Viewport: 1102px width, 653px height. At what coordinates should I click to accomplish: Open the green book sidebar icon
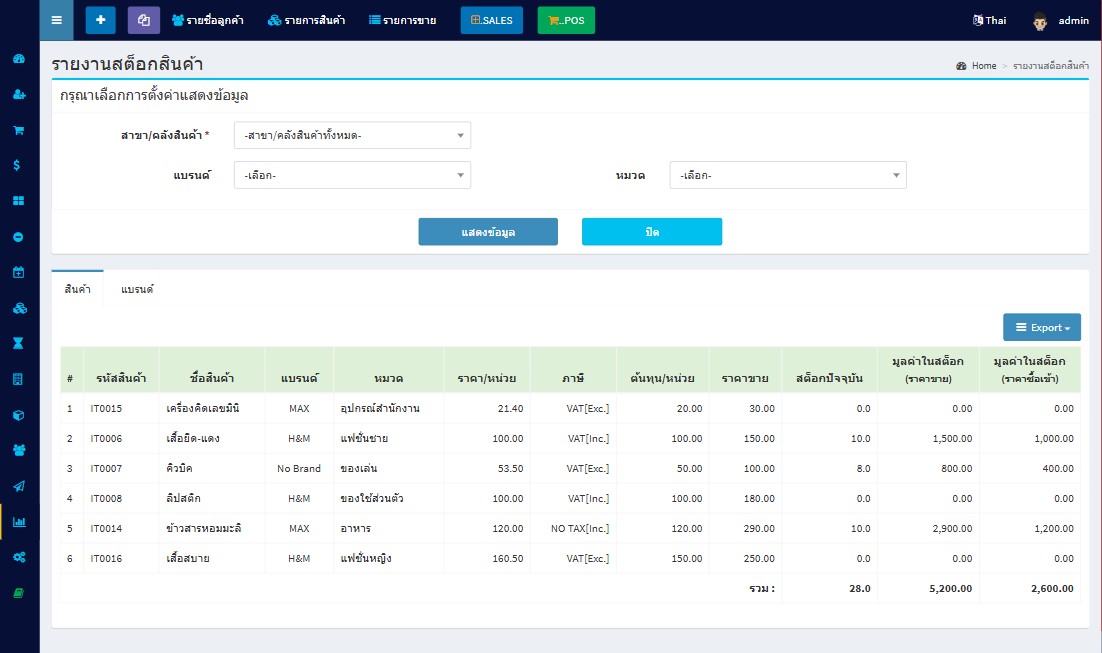(x=19, y=593)
